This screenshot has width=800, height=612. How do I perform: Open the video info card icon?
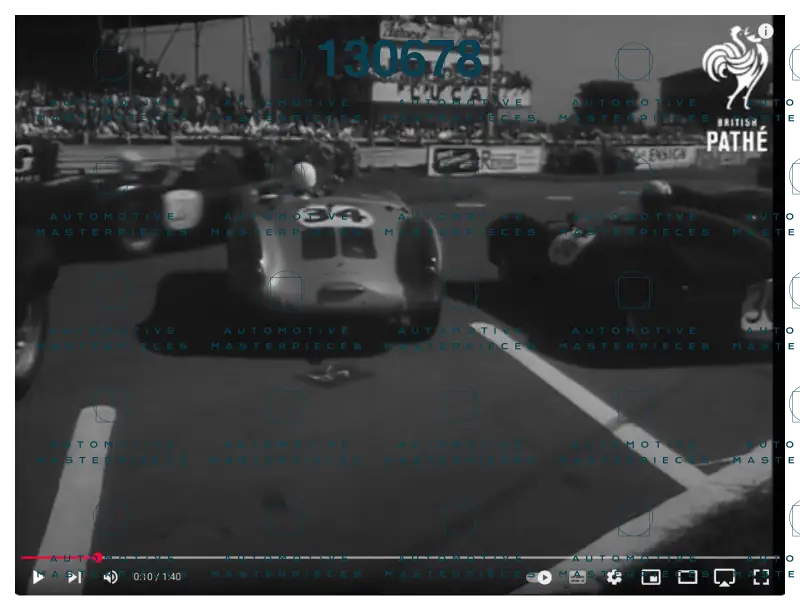[x=765, y=31]
